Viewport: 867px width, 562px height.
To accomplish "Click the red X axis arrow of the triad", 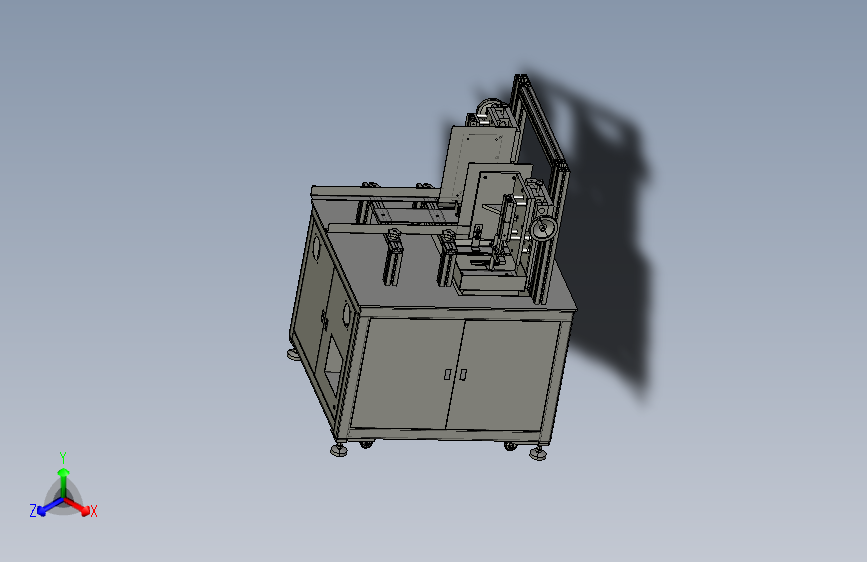I will [x=77, y=506].
